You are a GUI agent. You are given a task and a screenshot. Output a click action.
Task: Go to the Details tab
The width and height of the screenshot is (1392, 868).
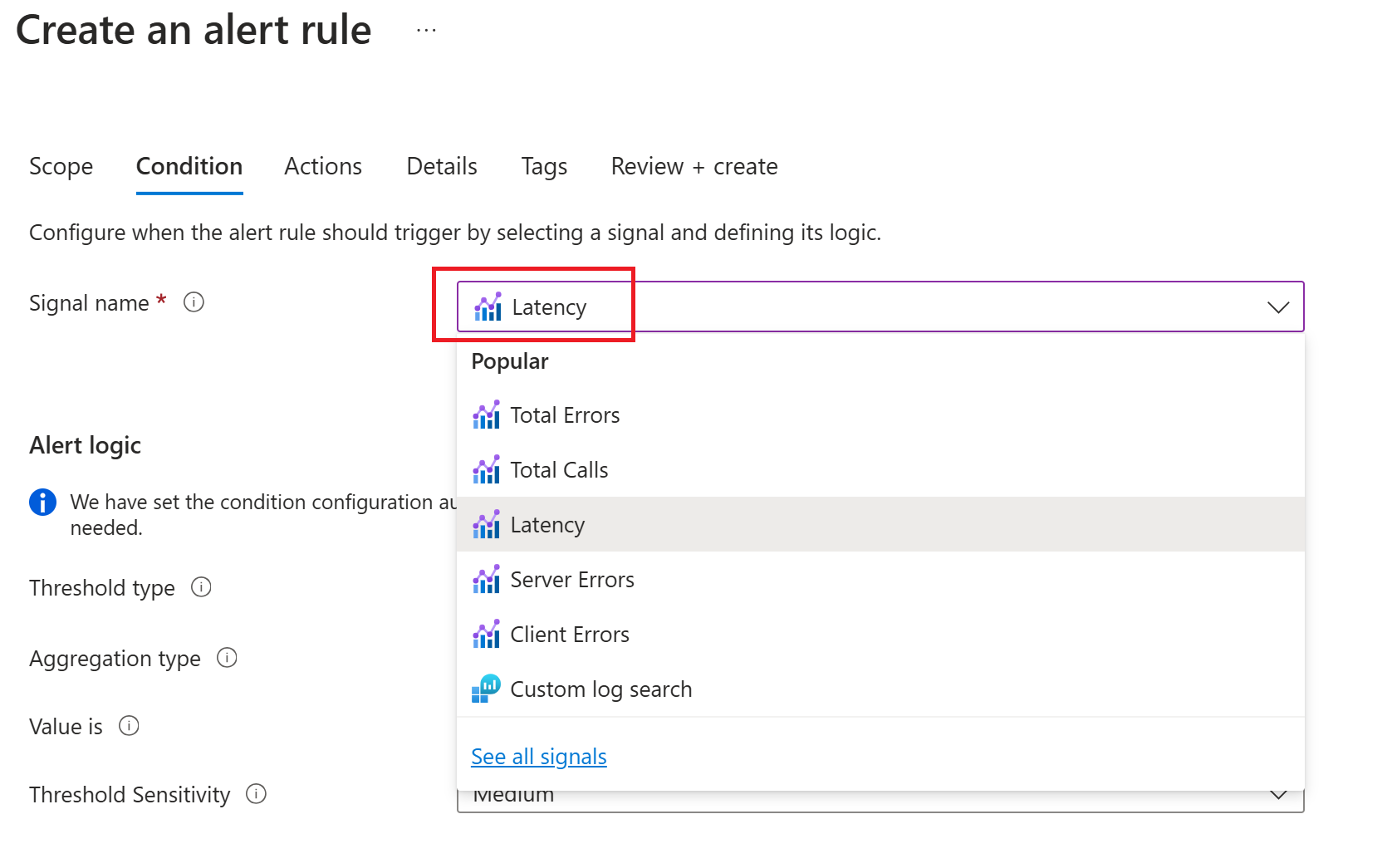[442, 167]
